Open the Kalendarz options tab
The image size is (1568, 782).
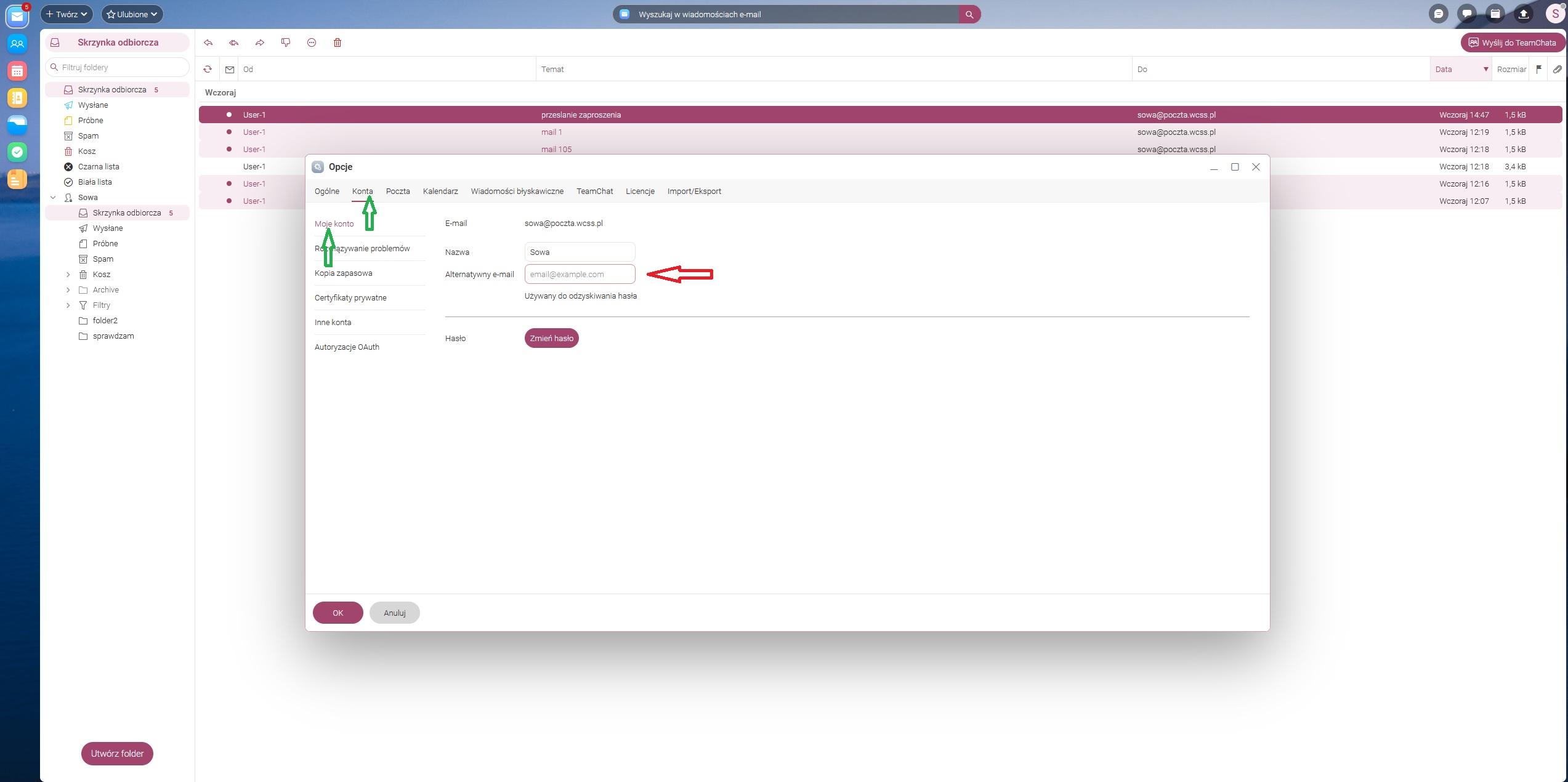click(440, 191)
